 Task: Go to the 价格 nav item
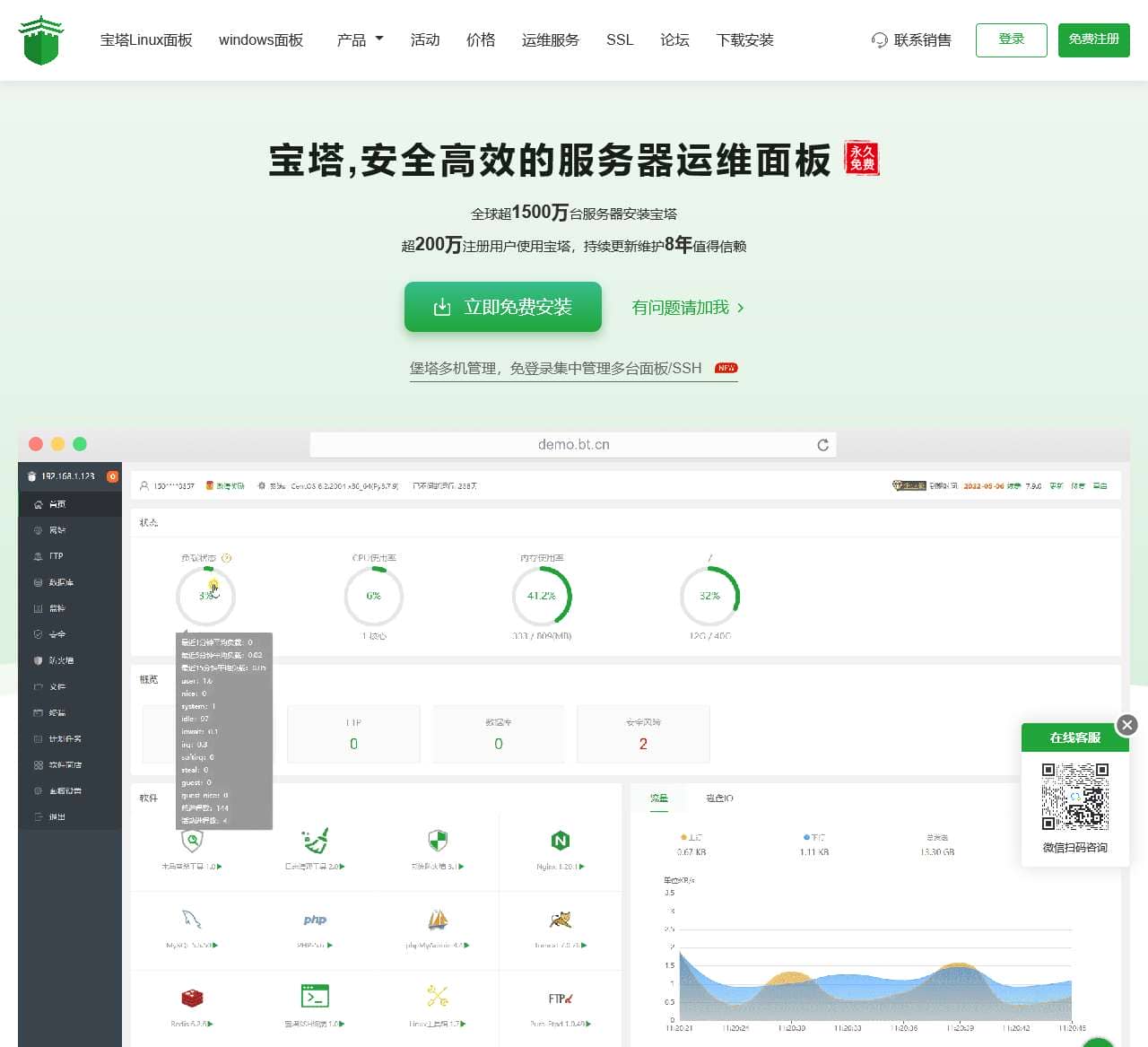tap(481, 39)
